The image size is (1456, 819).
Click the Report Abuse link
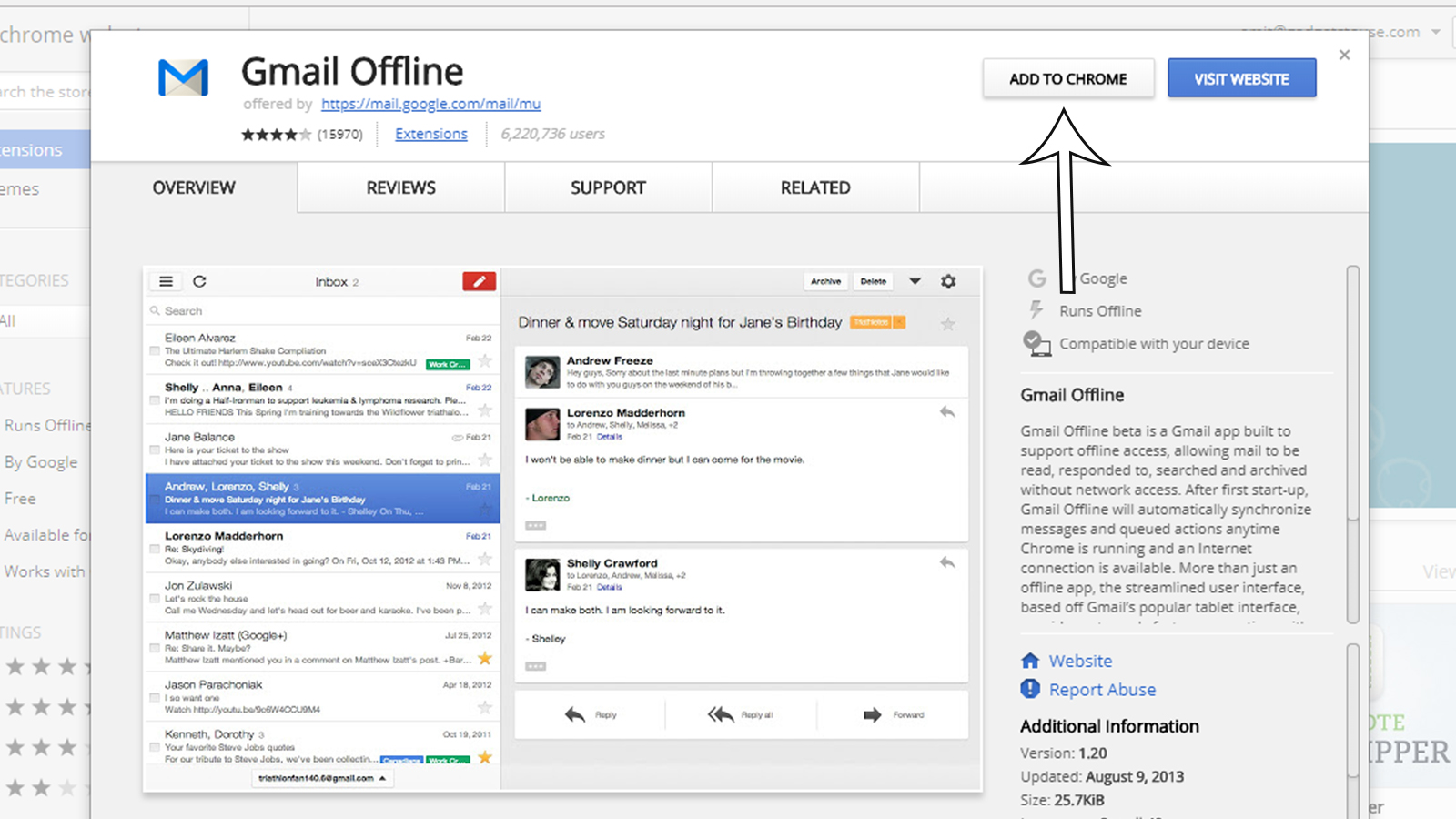pyautogui.click(x=1102, y=690)
